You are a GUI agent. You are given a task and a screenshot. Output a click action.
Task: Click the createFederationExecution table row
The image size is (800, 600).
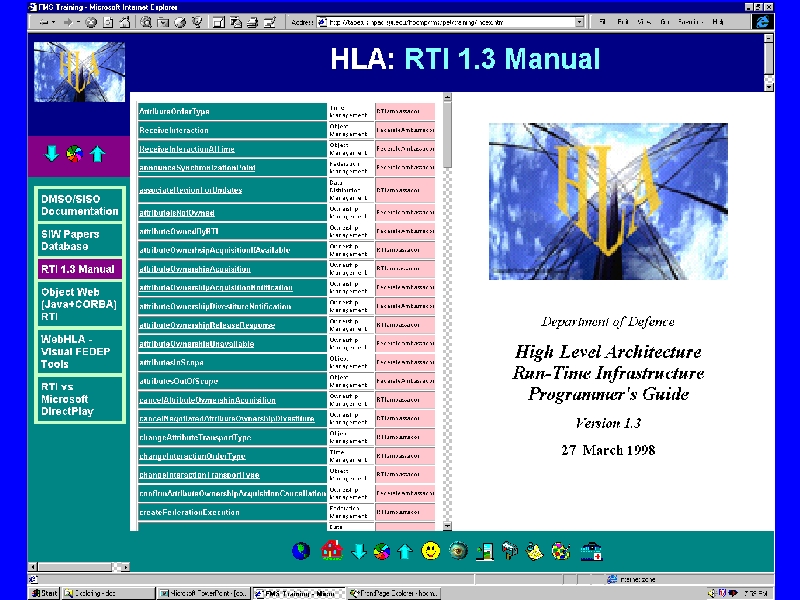pyautogui.click(x=286, y=512)
